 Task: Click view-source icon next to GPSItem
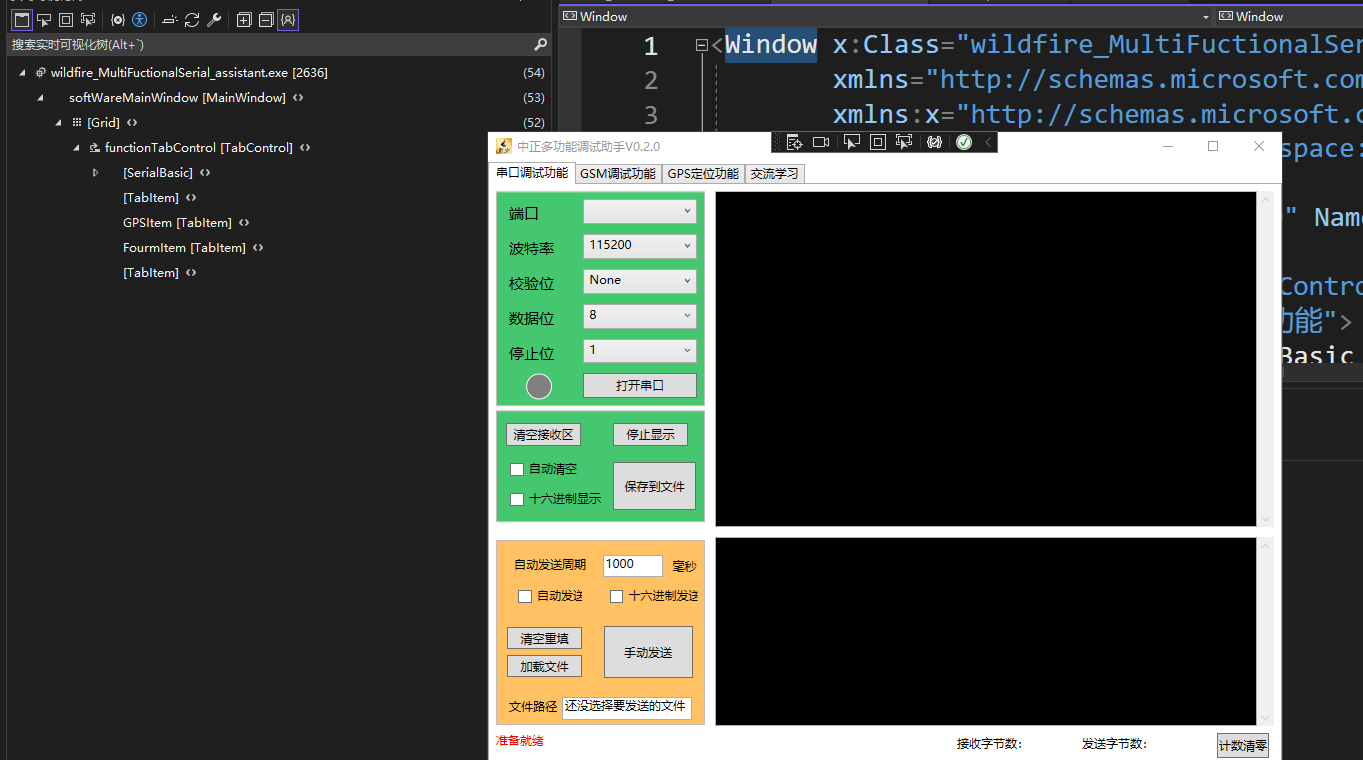(244, 223)
